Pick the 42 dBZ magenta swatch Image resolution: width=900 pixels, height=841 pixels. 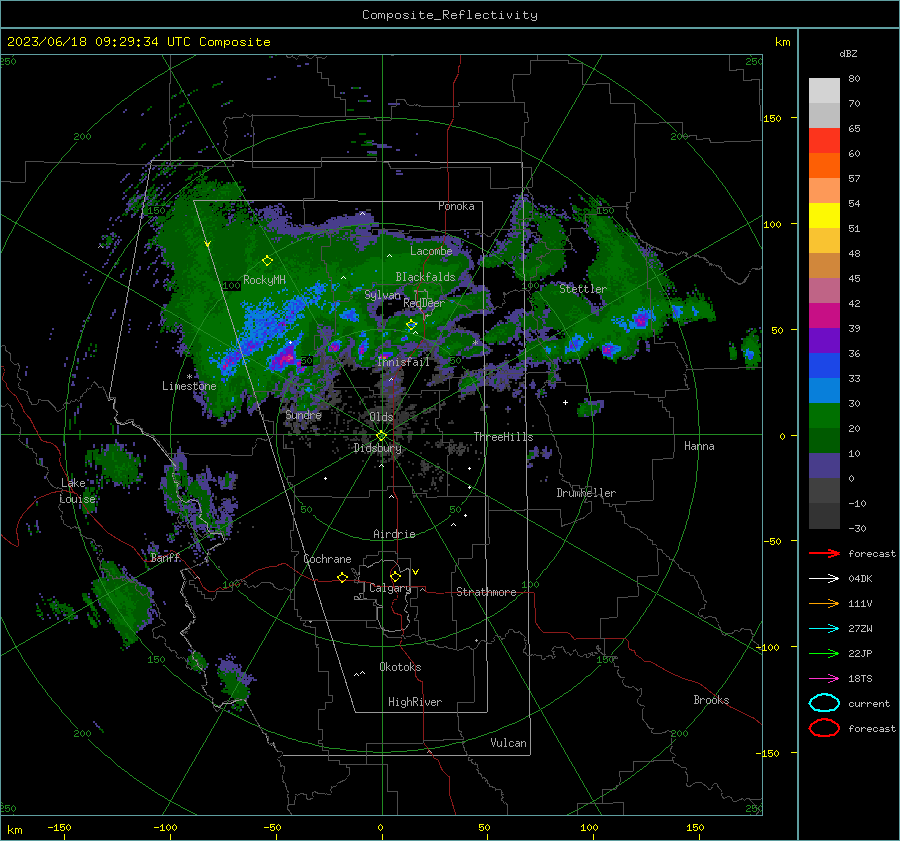click(x=824, y=315)
